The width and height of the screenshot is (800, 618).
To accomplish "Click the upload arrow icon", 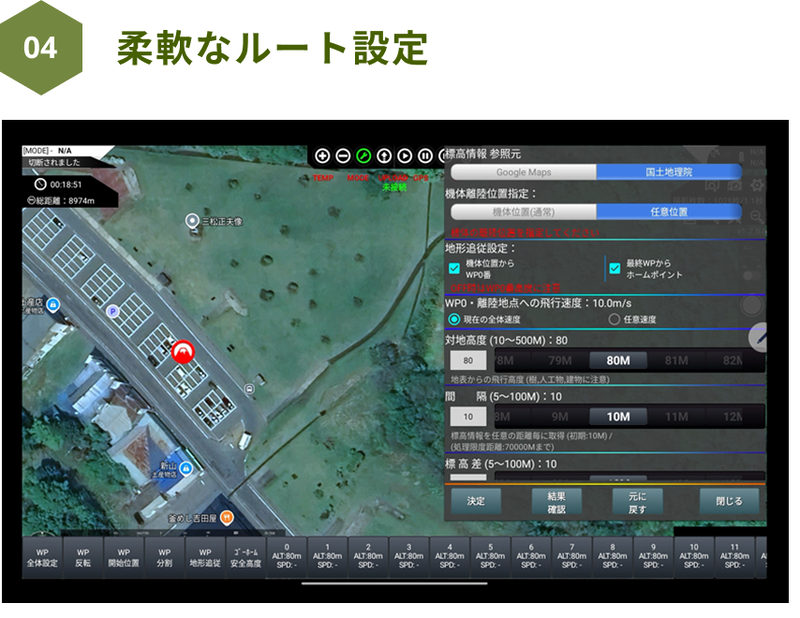I will click(384, 156).
